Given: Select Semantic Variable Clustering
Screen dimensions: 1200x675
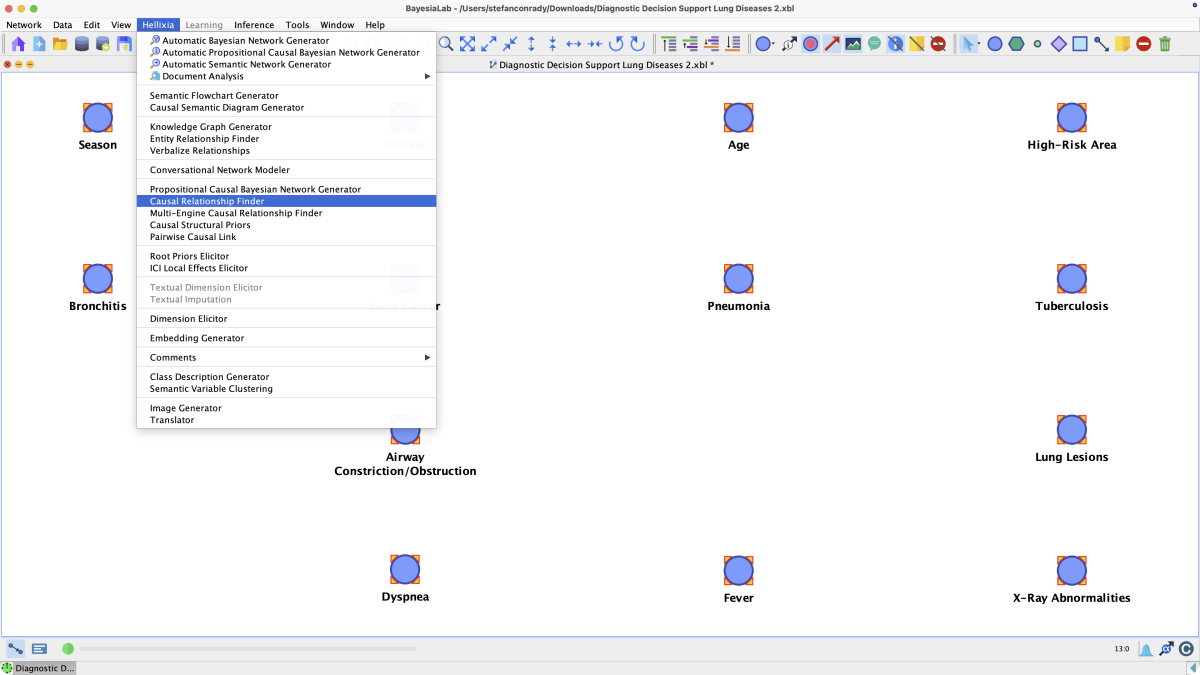Looking at the screenshot, I should (x=286, y=389).
